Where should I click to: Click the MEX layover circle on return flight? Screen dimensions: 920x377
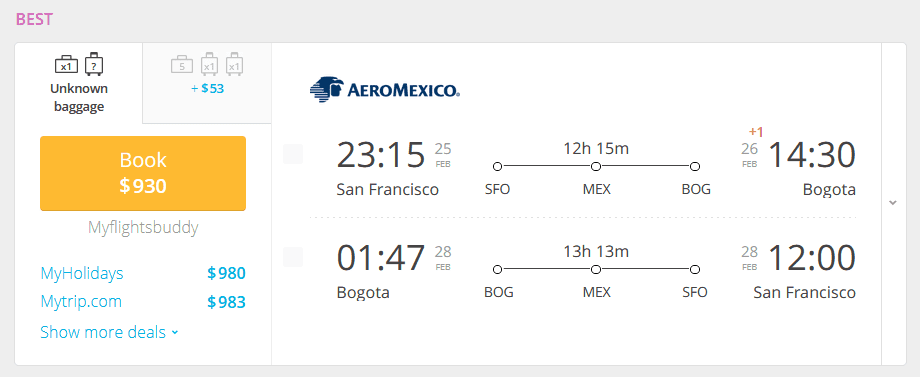coord(596,270)
